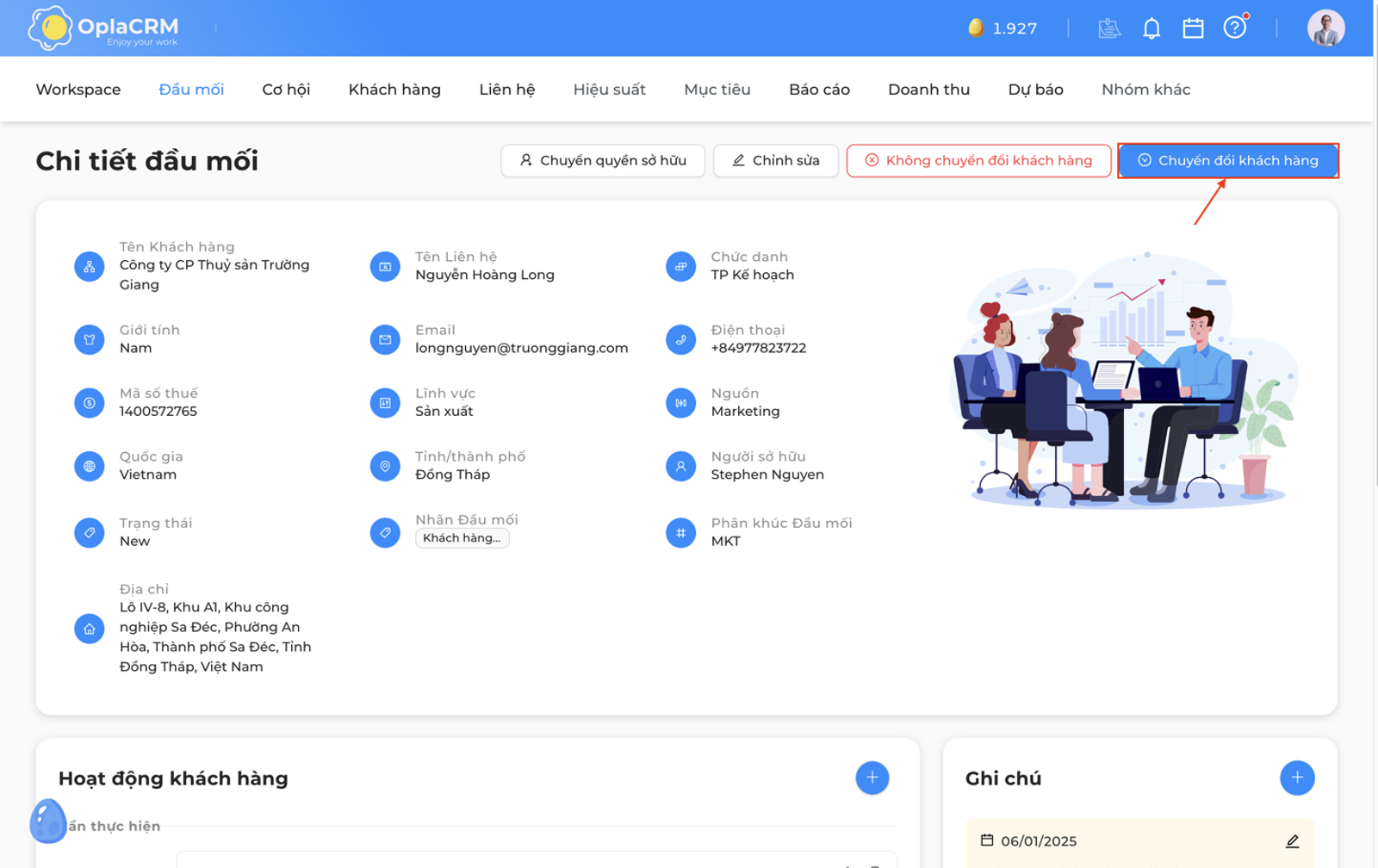Image resolution: width=1378 pixels, height=868 pixels.
Task: Click the Lĩnh vực industry icon
Action: click(x=385, y=403)
